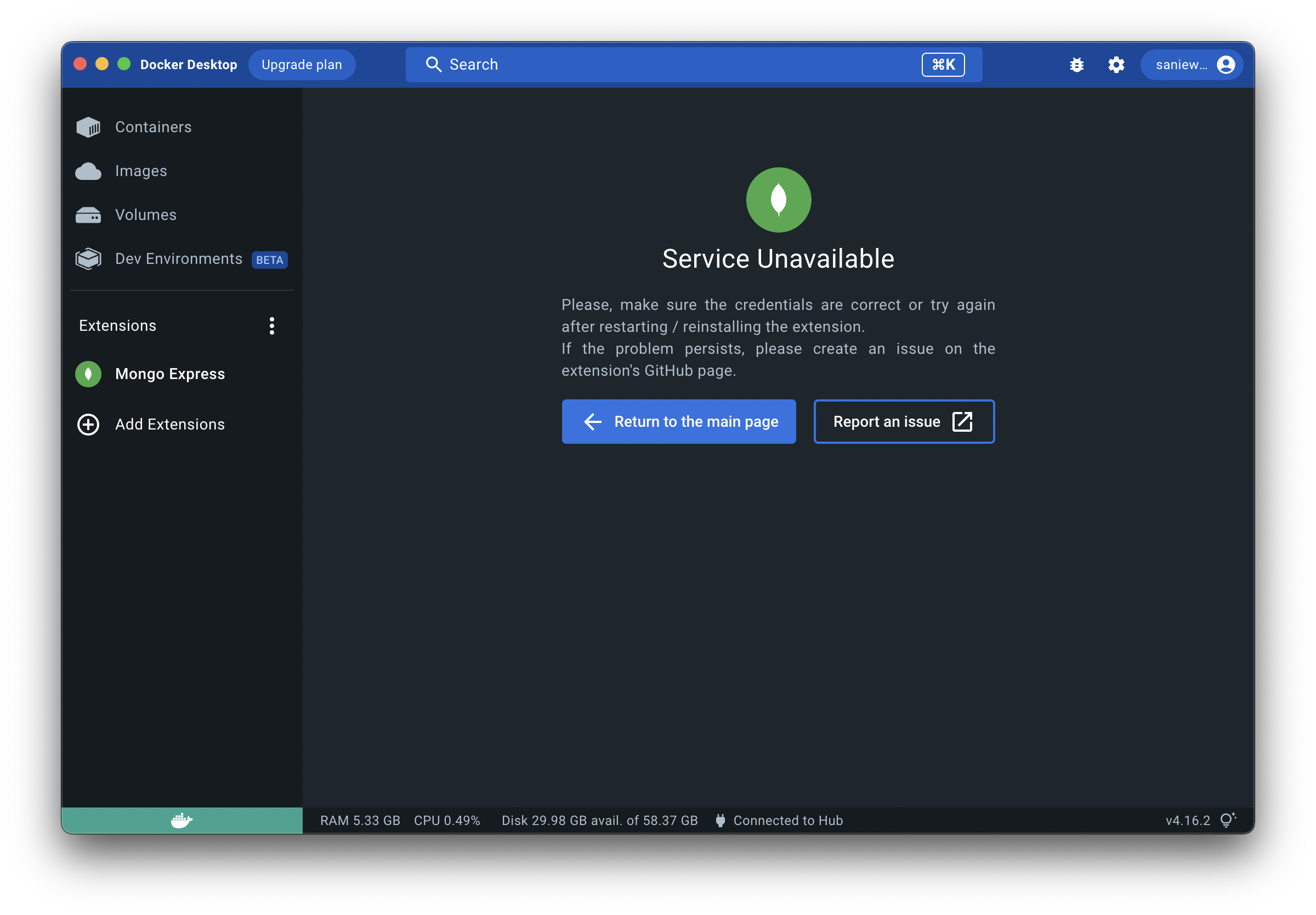Viewport: 1316px width, 915px height.
Task: Click the Dev Environments box icon
Action: pos(88,259)
